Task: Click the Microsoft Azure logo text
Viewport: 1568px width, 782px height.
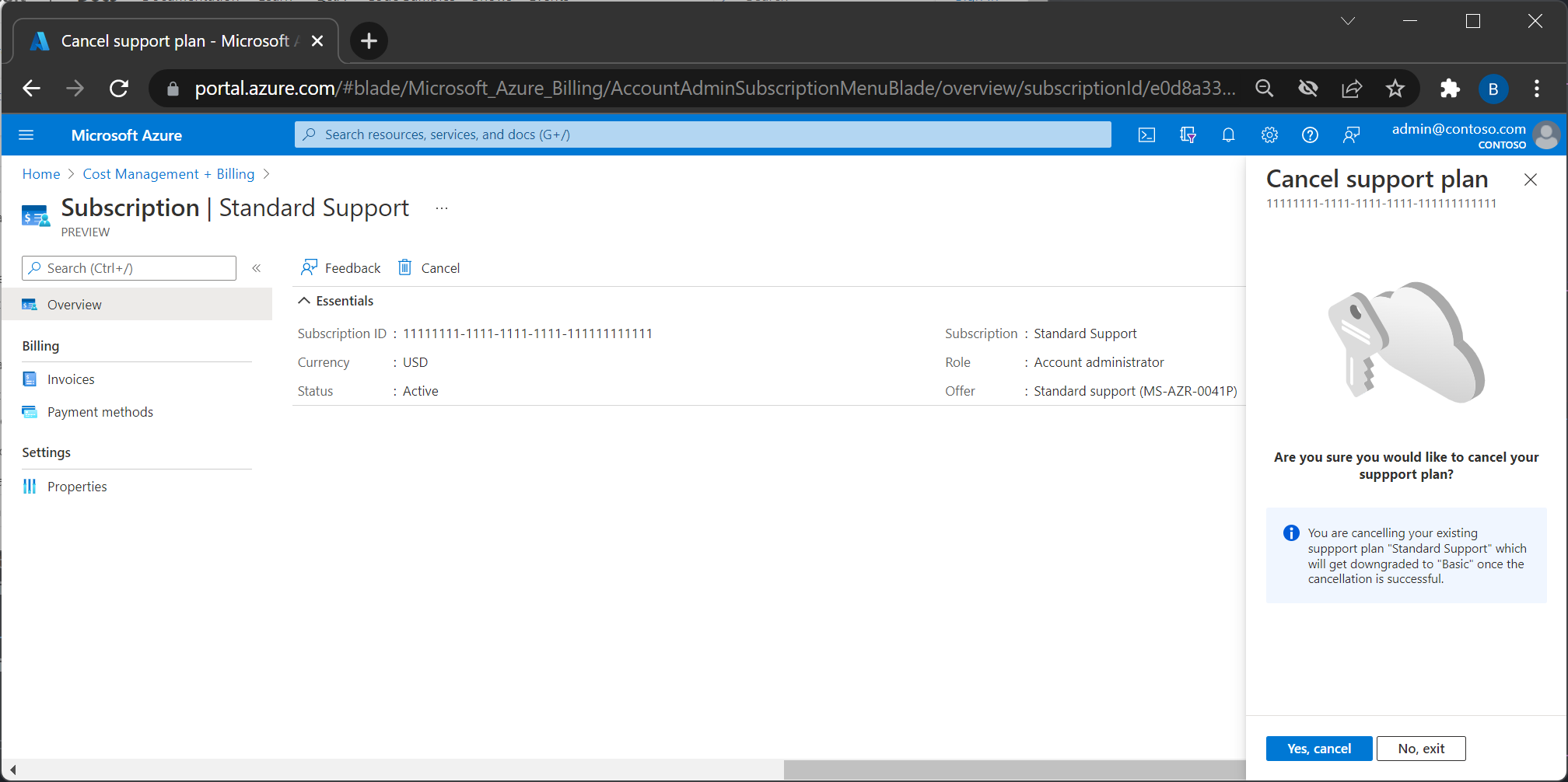Action: tap(127, 135)
